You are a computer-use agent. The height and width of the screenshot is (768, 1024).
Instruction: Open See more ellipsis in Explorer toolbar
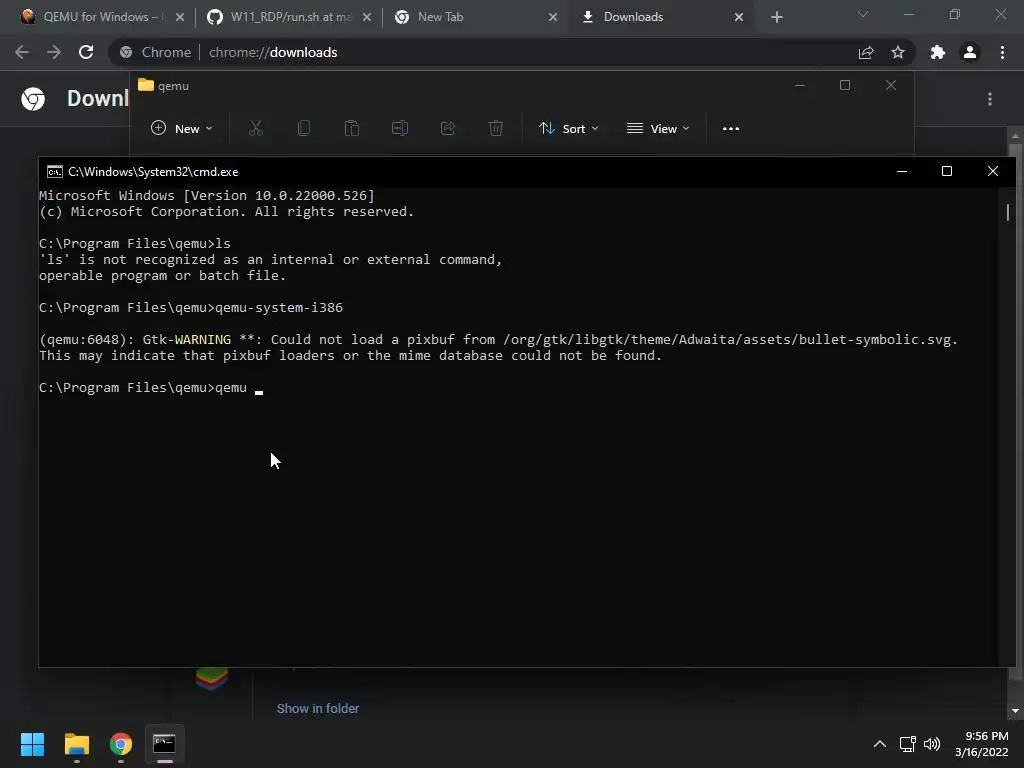[x=731, y=128]
